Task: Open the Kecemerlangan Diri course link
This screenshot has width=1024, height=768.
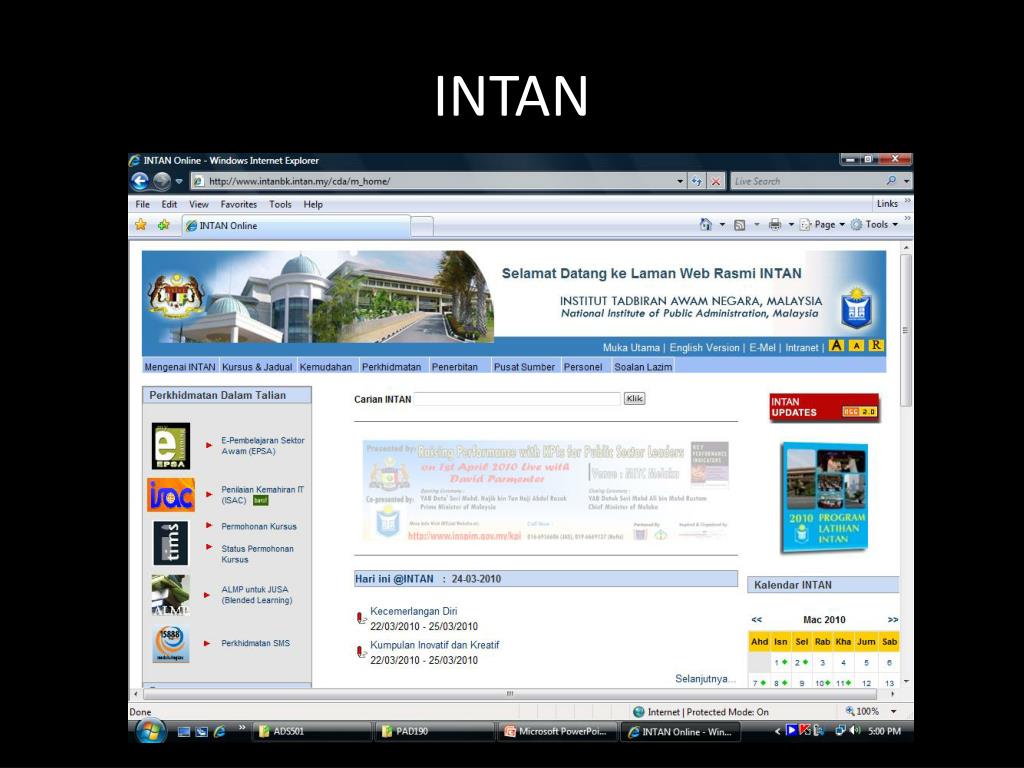Action: tap(413, 611)
